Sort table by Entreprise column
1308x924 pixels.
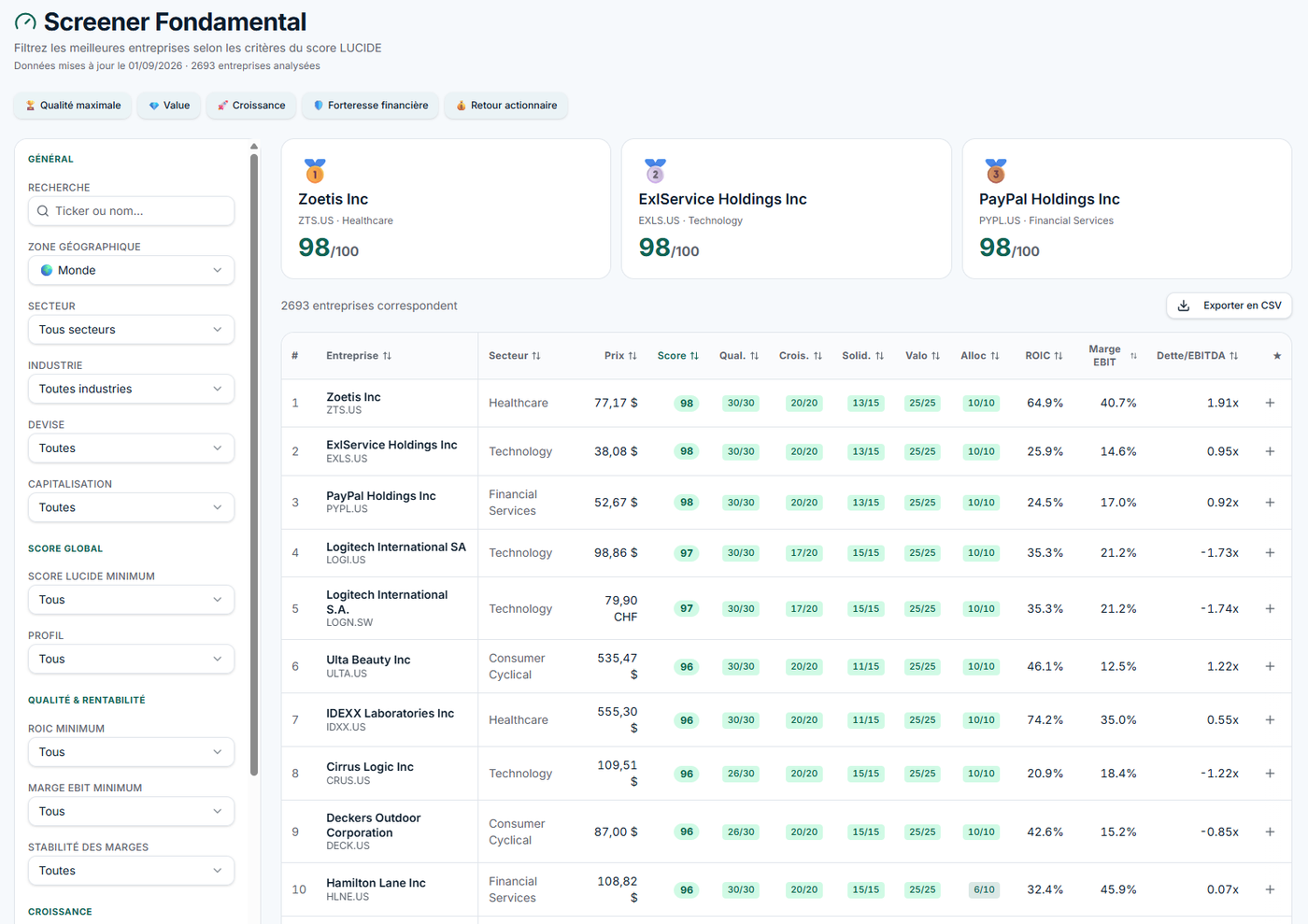[359, 356]
